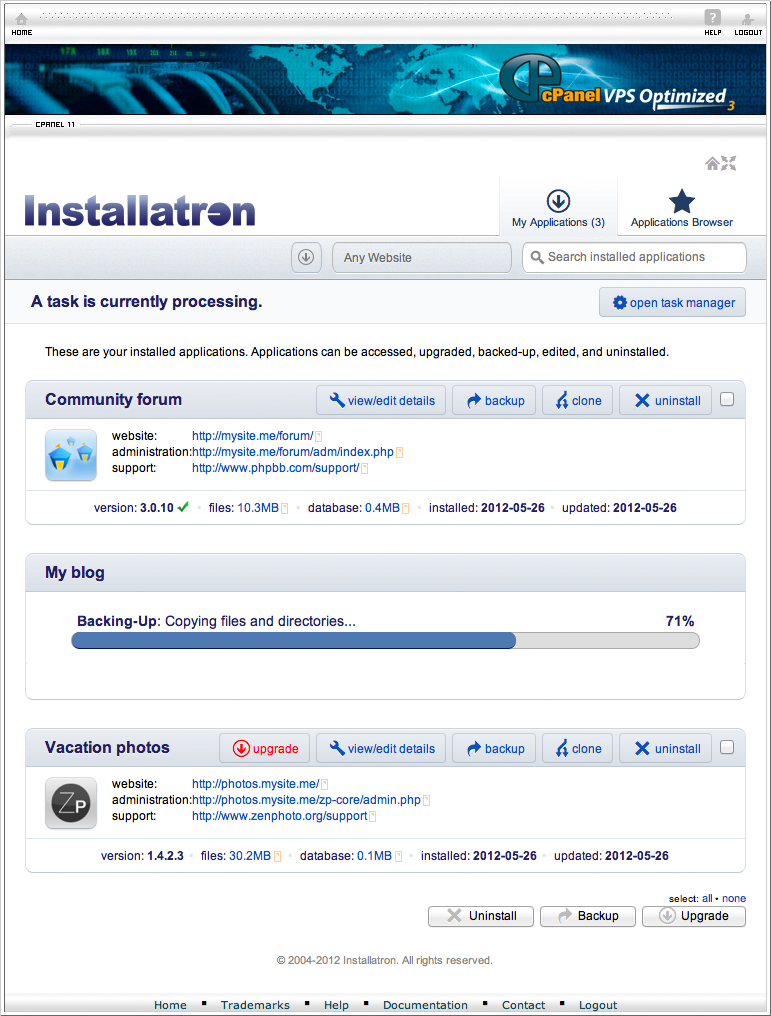Screen dimensions: 771x1016
Task: Click the external icon beside phpbb.com/support
Action: 364,468
